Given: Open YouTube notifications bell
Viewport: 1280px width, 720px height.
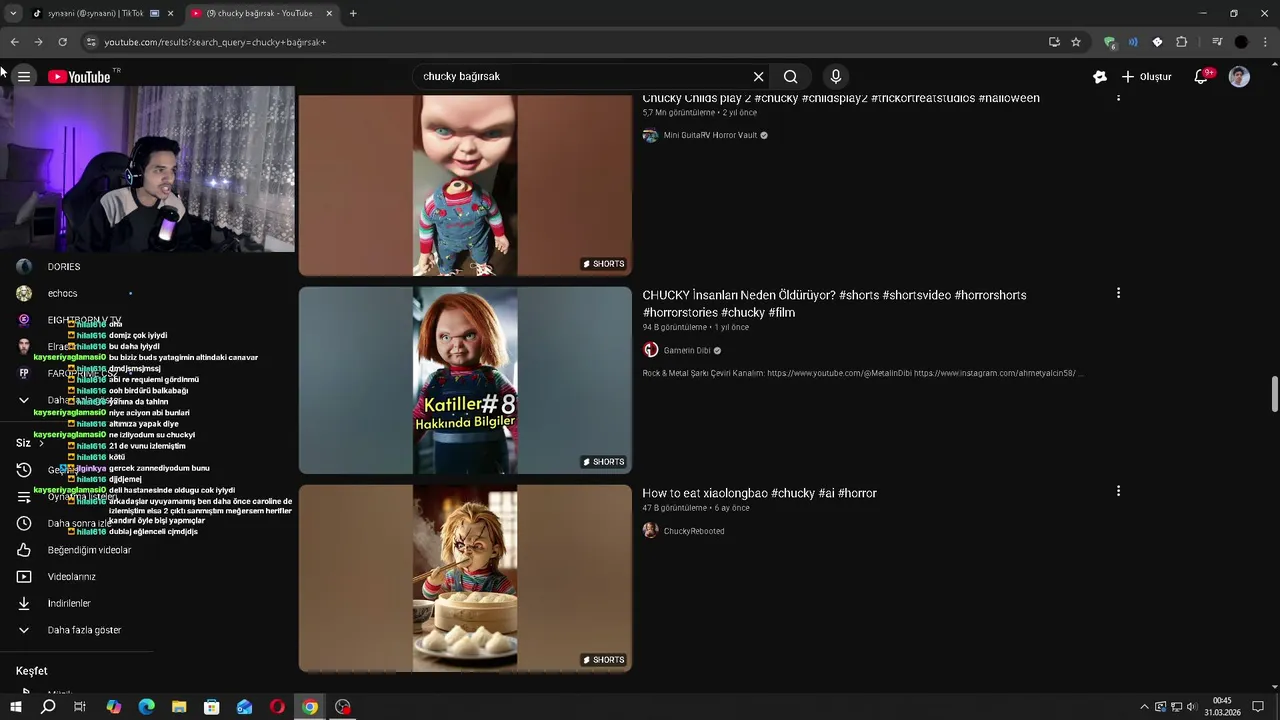Looking at the screenshot, I should pyautogui.click(x=1202, y=77).
